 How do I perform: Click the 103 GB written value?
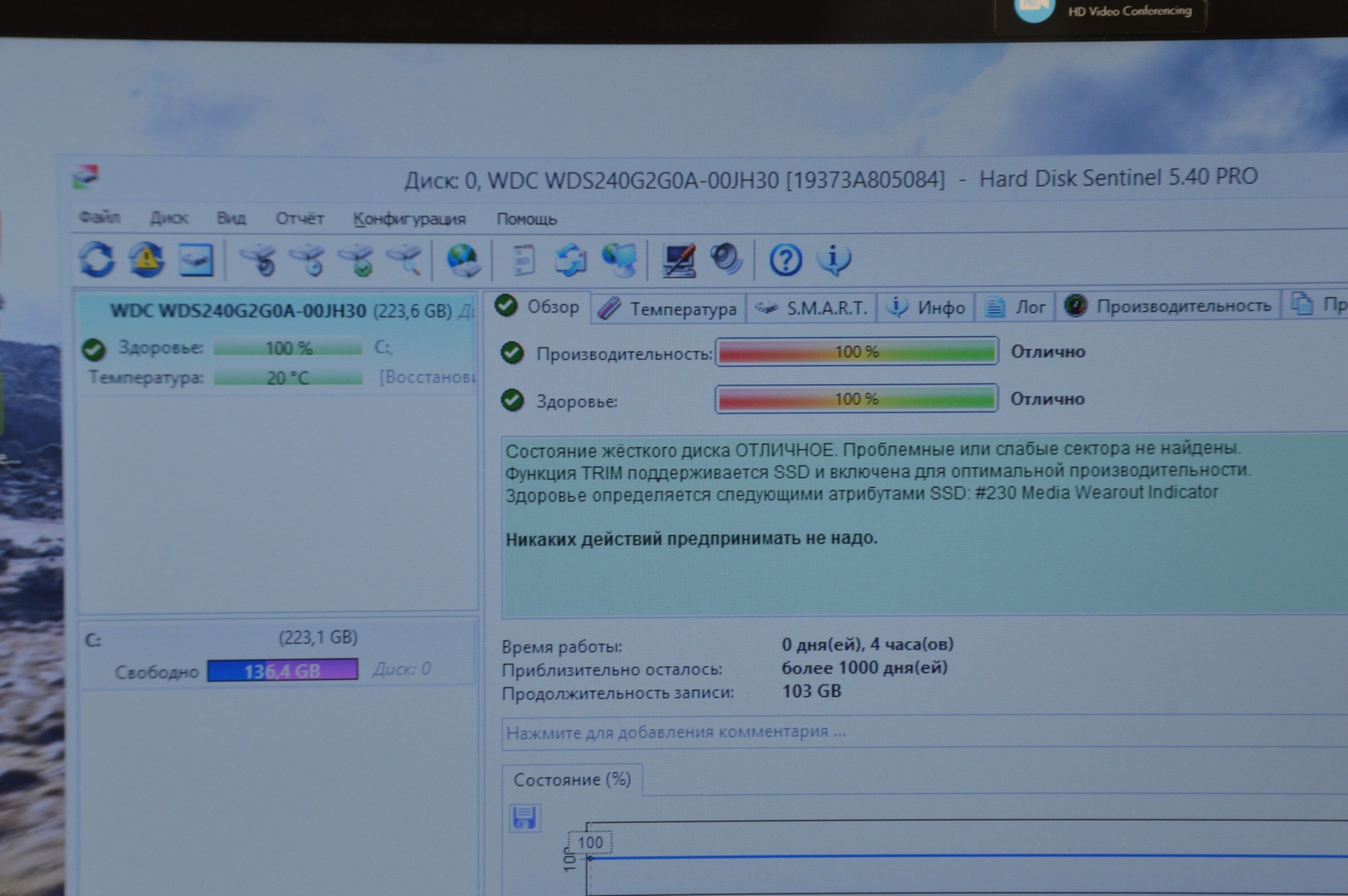coord(811,691)
